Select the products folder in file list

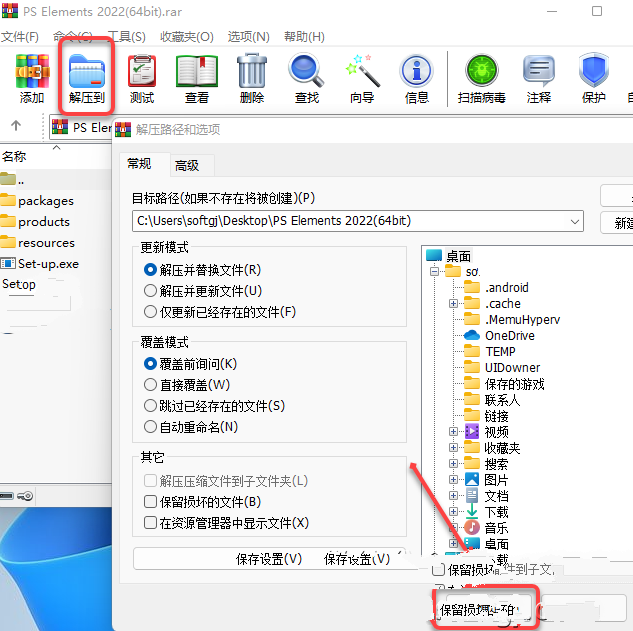[x=35, y=222]
